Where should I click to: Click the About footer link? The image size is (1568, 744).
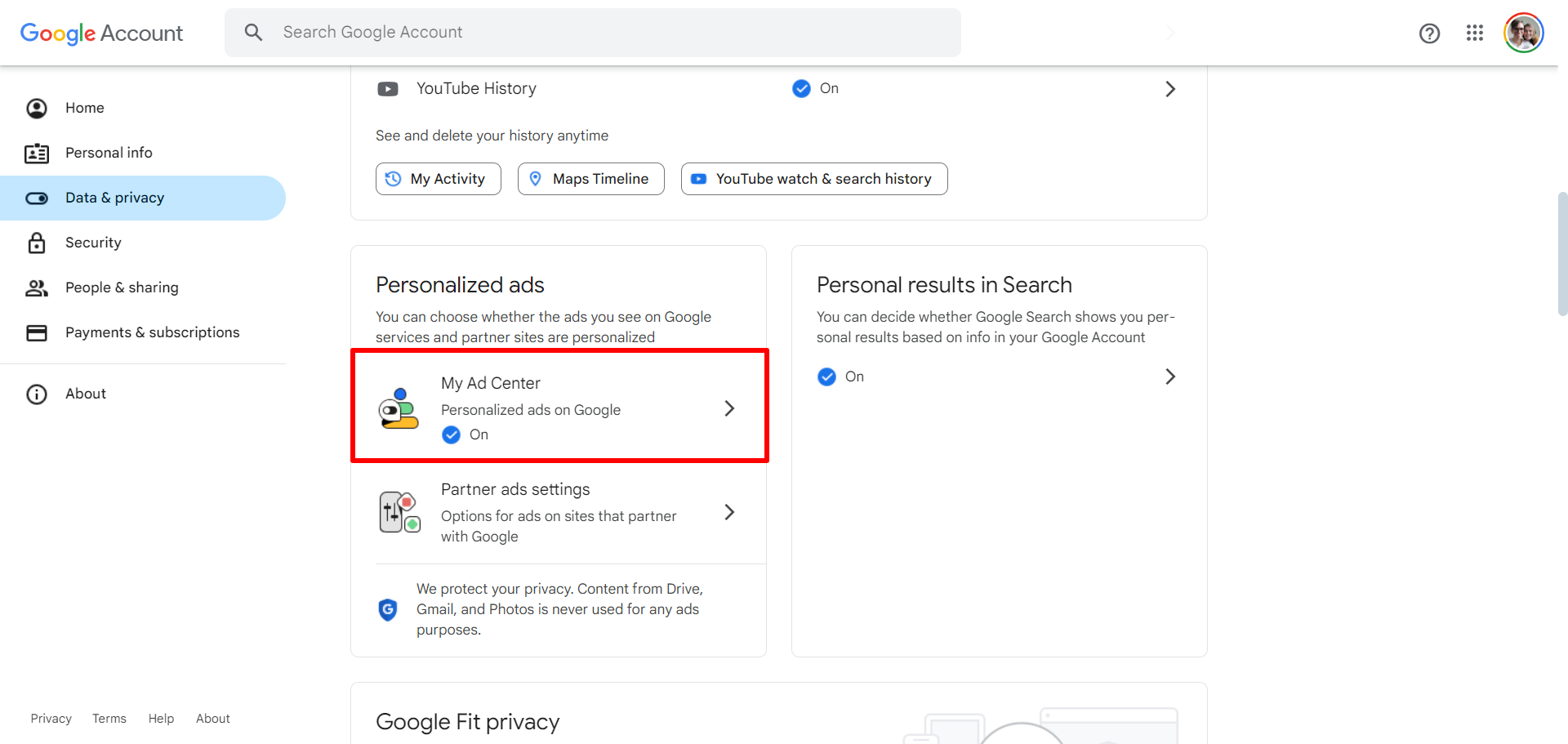click(213, 719)
